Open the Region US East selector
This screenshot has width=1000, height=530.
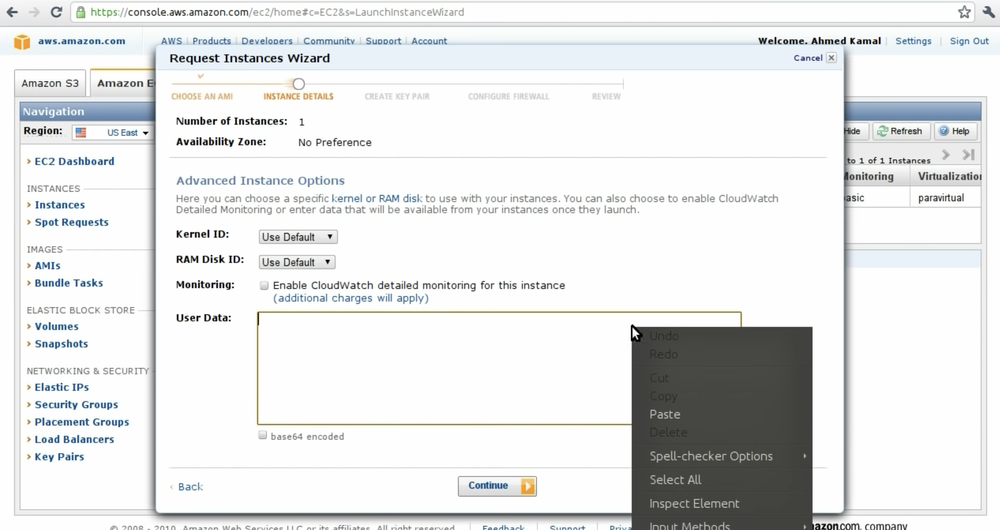(x=112, y=132)
